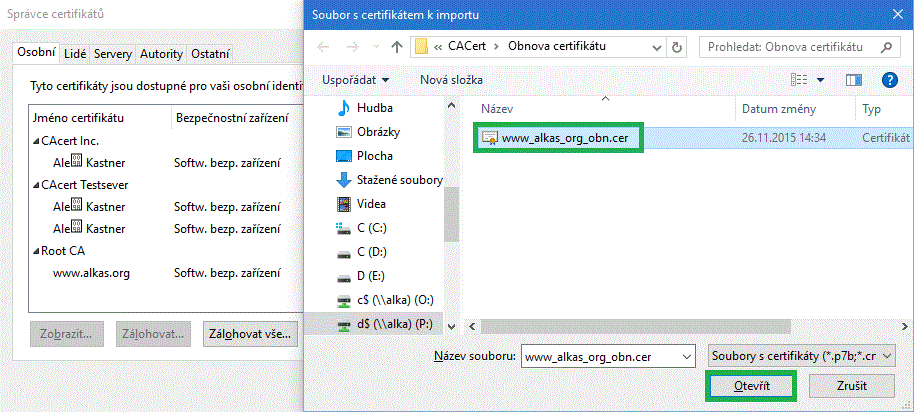Click the Up folder arrow icon
Screen dimensions: 914x412
click(x=397, y=47)
